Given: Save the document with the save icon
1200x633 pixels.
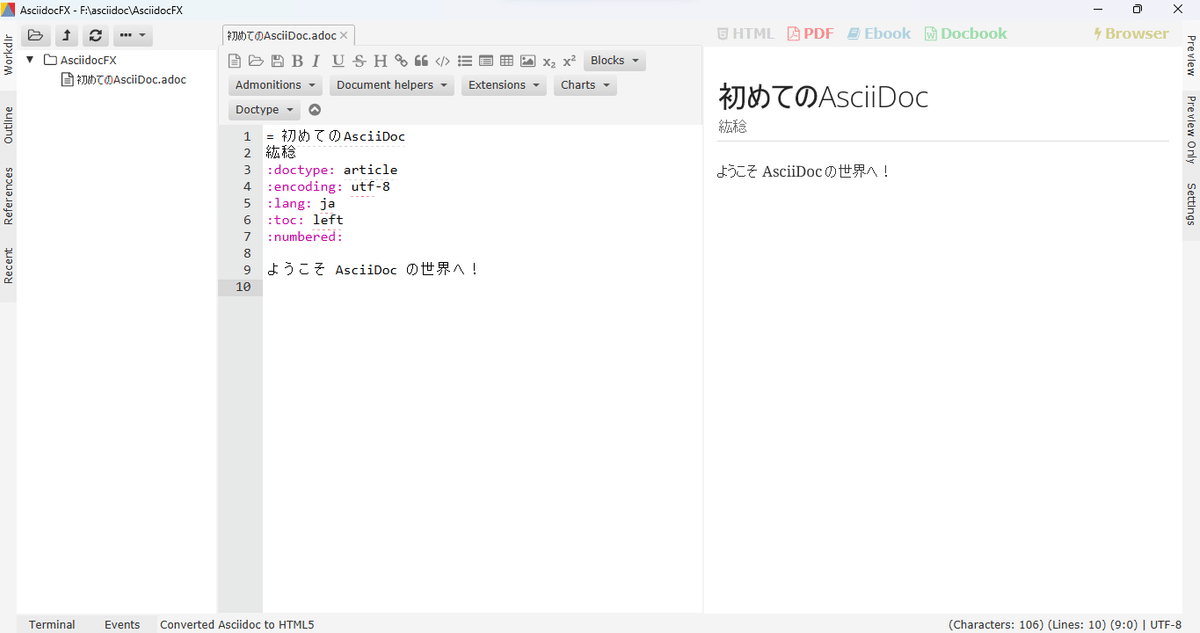Looking at the screenshot, I should tap(277, 60).
